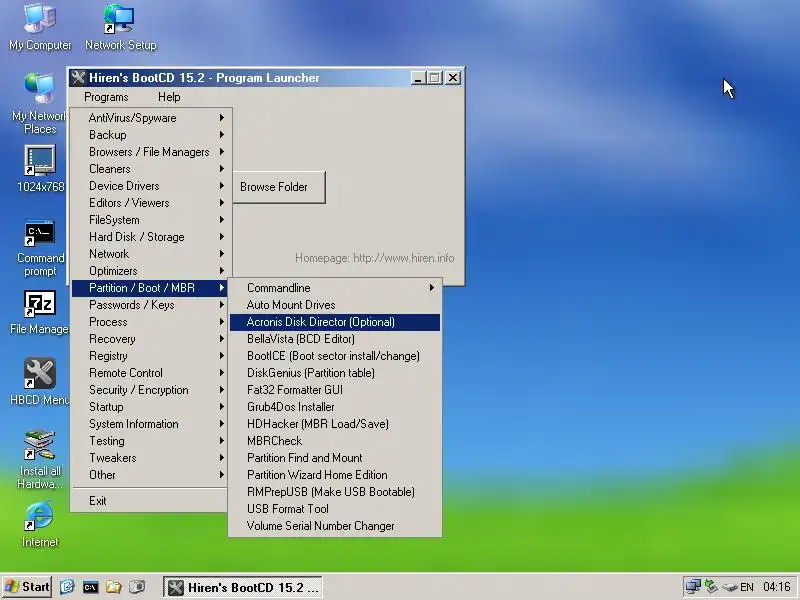Click Install all Hardware desktop icon
800x600 pixels.
[40, 460]
